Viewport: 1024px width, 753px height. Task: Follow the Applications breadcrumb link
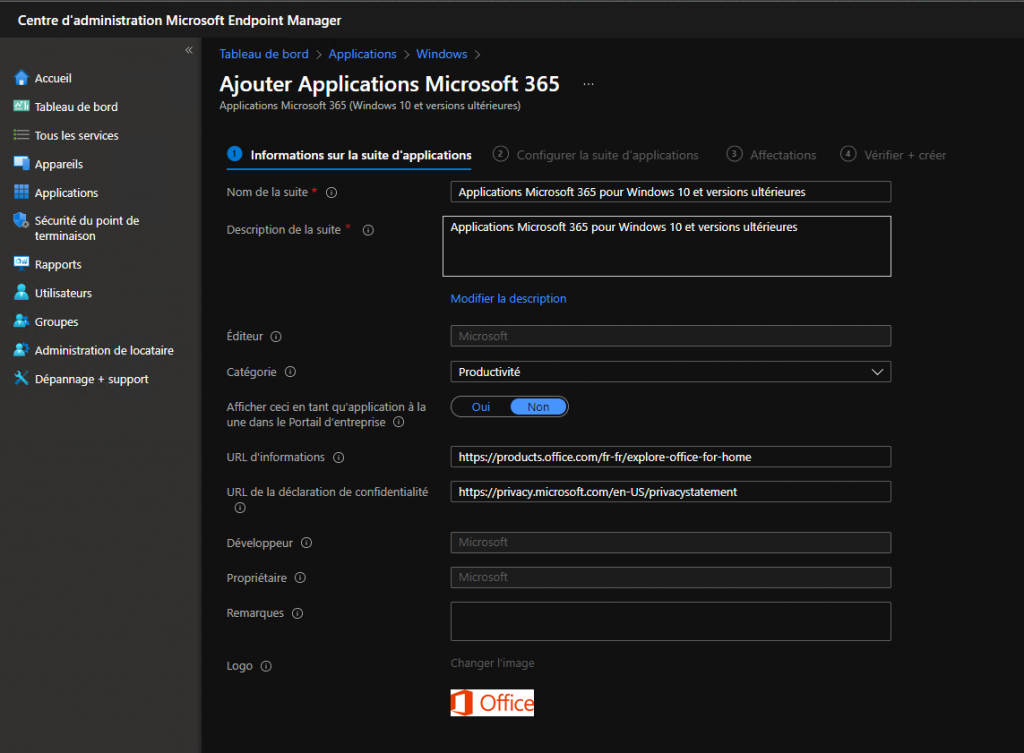362,54
